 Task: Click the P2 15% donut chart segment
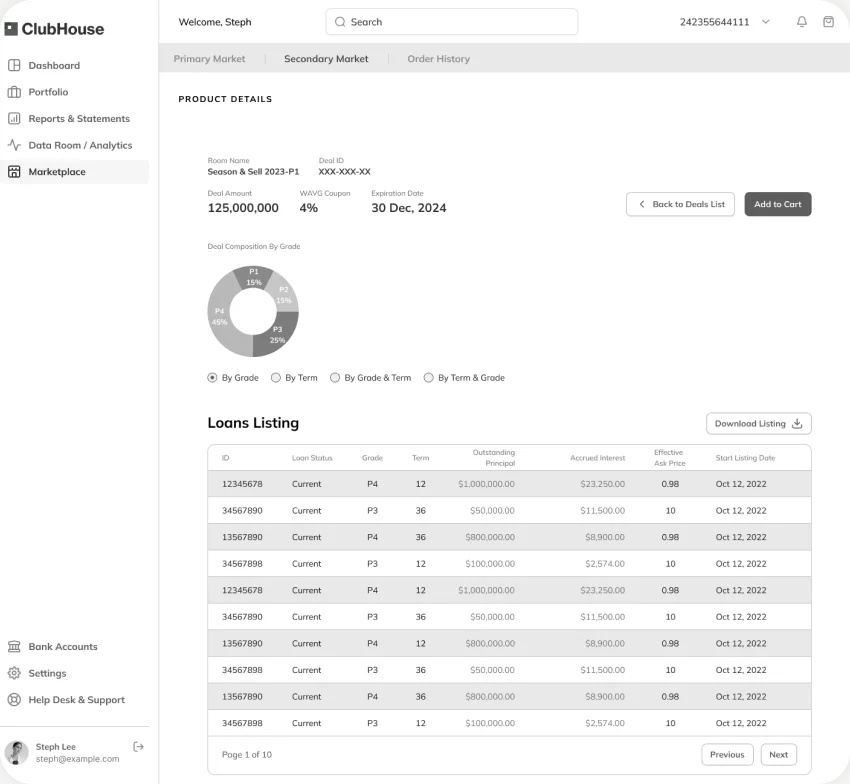[x=284, y=294]
